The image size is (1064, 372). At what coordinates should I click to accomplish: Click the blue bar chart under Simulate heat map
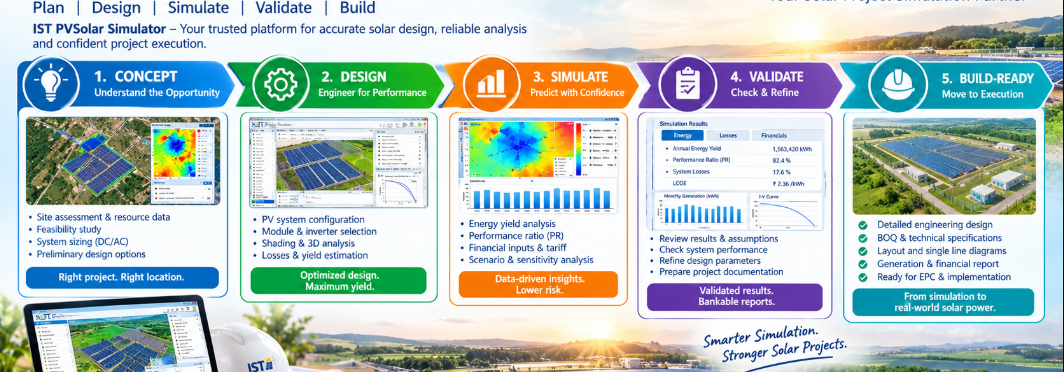(x=538, y=196)
